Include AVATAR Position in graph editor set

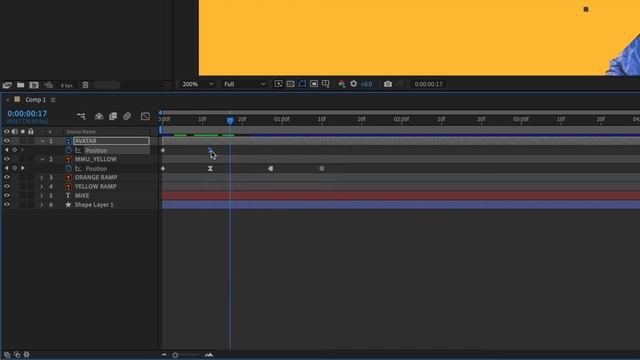pyautogui.click(x=78, y=150)
